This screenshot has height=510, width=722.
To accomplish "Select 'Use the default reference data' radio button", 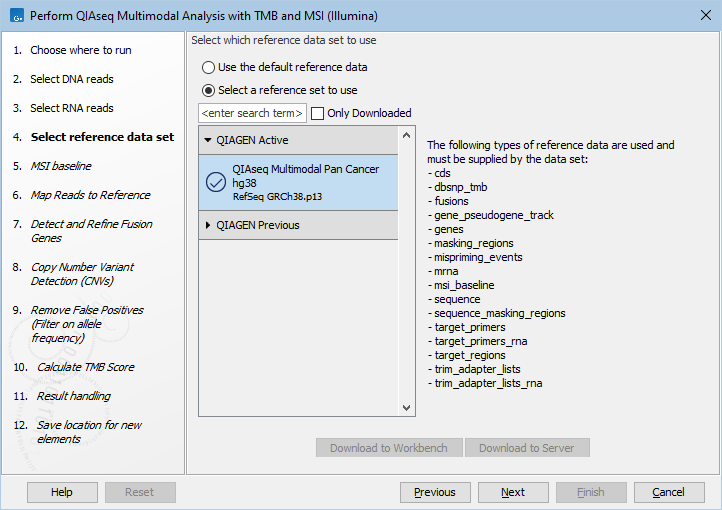I will coord(208,67).
